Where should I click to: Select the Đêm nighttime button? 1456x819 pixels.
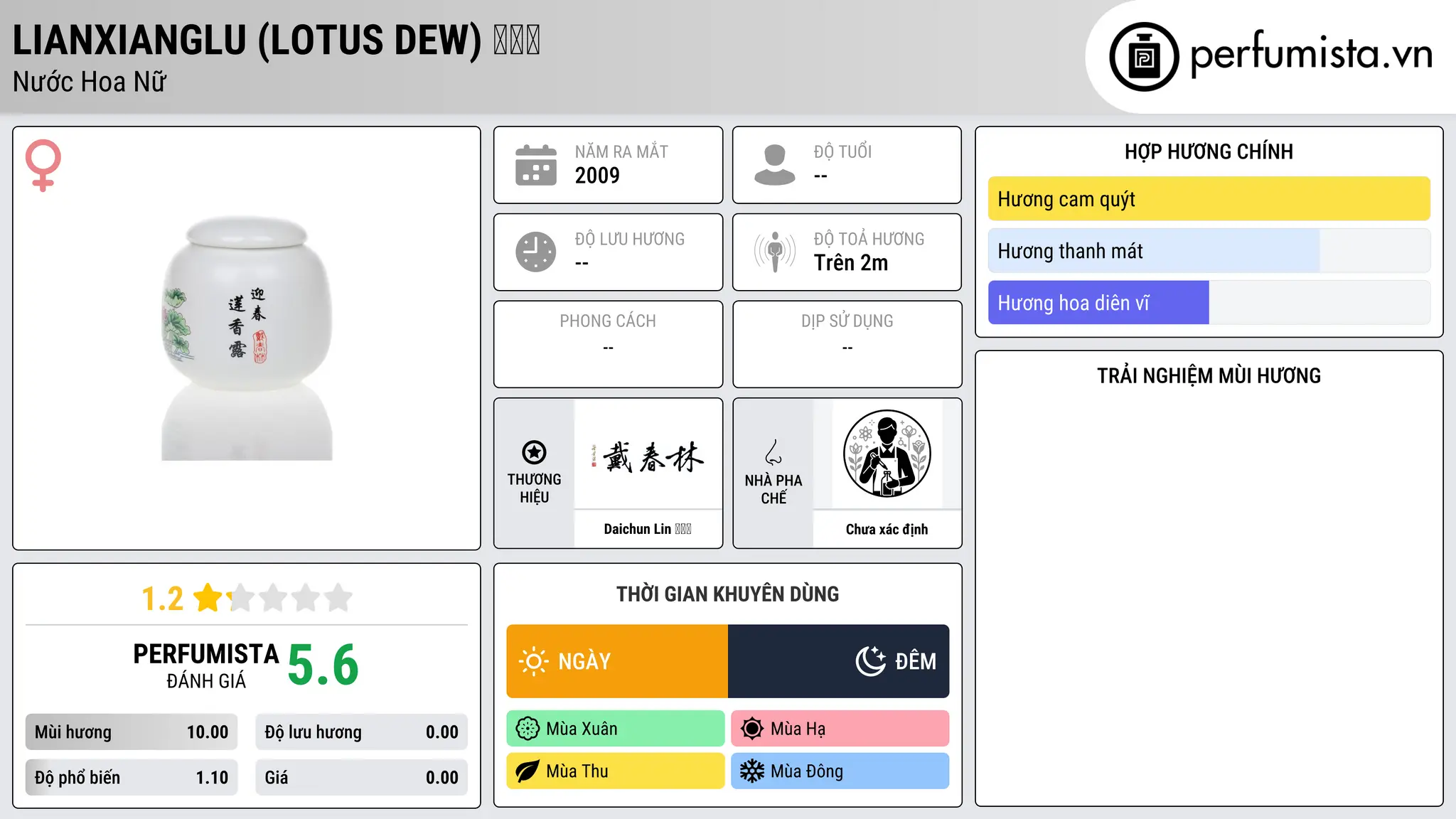(x=839, y=661)
